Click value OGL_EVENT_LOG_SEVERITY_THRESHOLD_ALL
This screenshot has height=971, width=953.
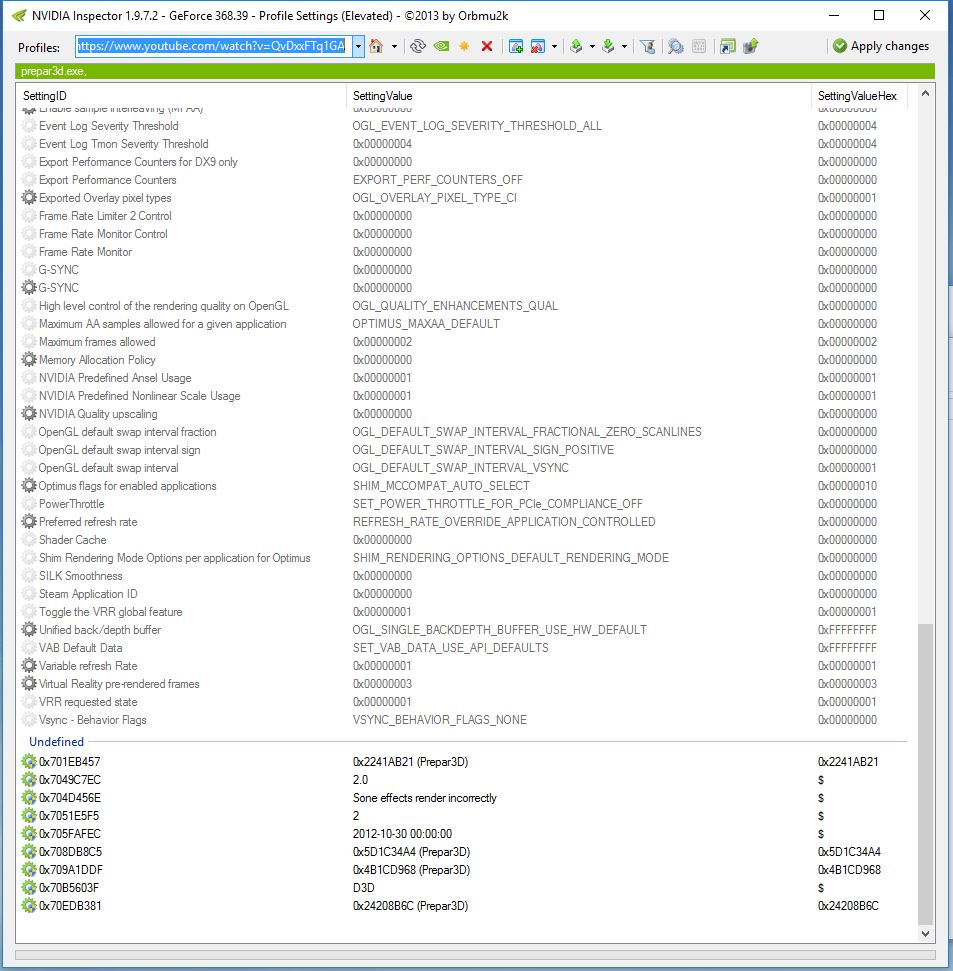(x=477, y=126)
